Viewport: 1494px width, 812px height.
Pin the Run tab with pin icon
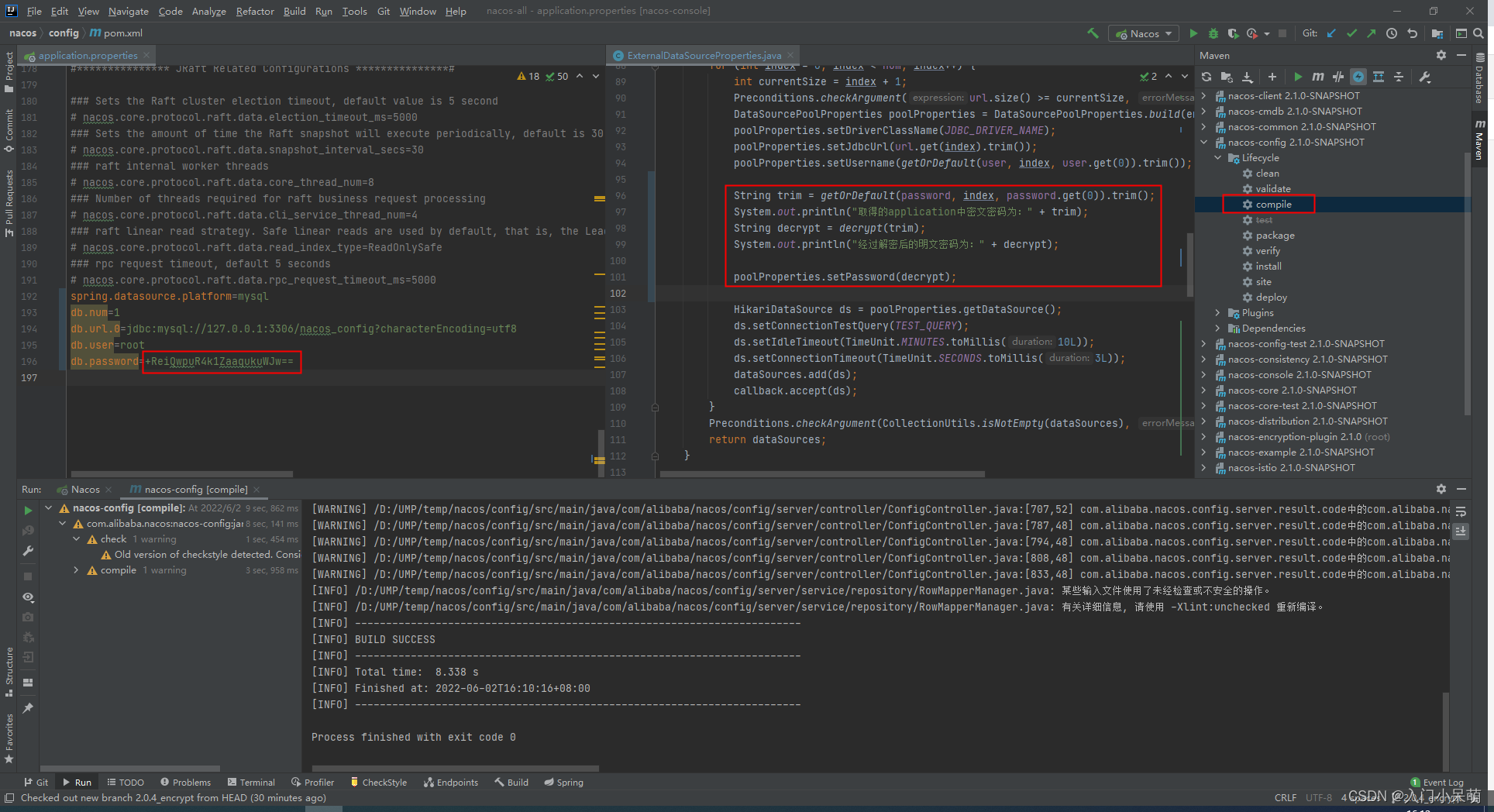pyautogui.click(x=28, y=708)
